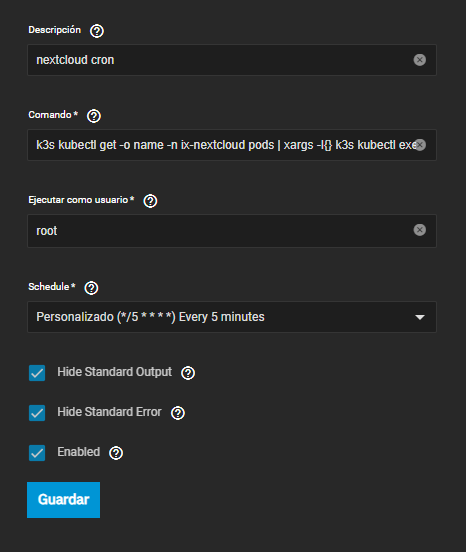466x552 pixels.
Task: Disable the Enabled checkbox
Action: (37, 453)
